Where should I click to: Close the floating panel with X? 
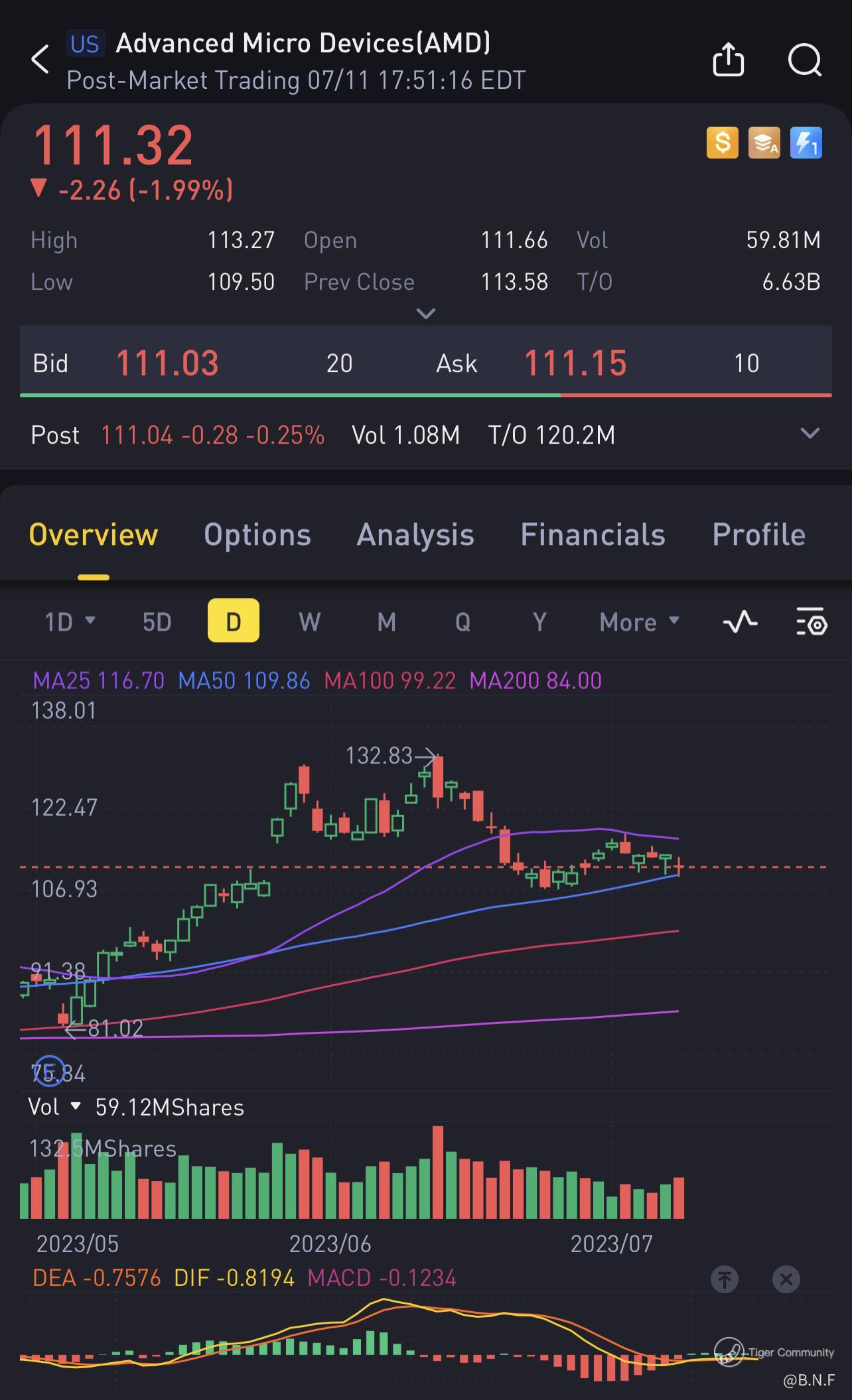click(x=786, y=1279)
